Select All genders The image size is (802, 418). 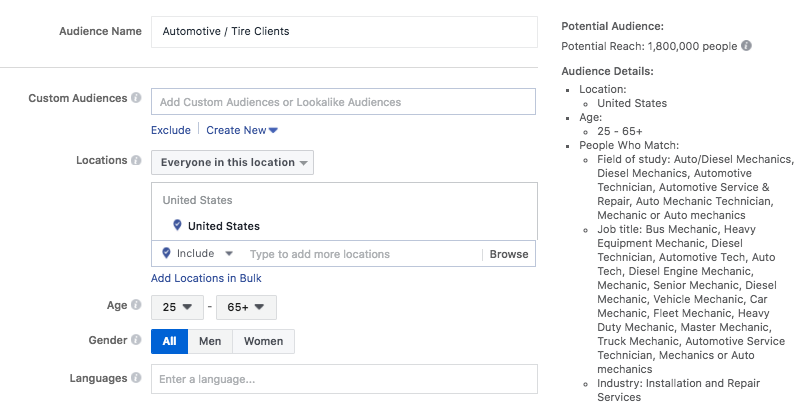pyautogui.click(x=169, y=341)
